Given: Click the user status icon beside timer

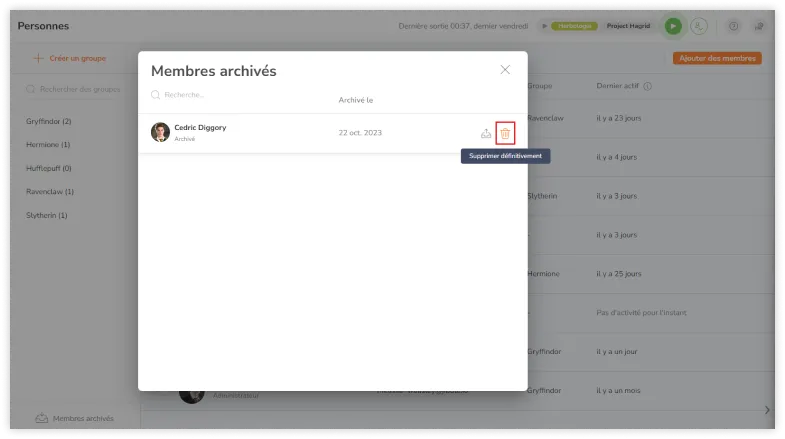Looking at the screenshot, I should (698, 27).
